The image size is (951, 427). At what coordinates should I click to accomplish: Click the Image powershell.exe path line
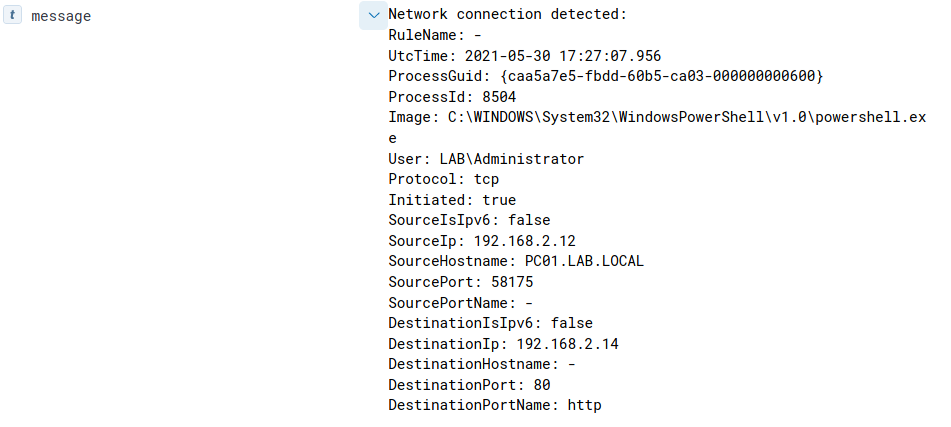656,118
